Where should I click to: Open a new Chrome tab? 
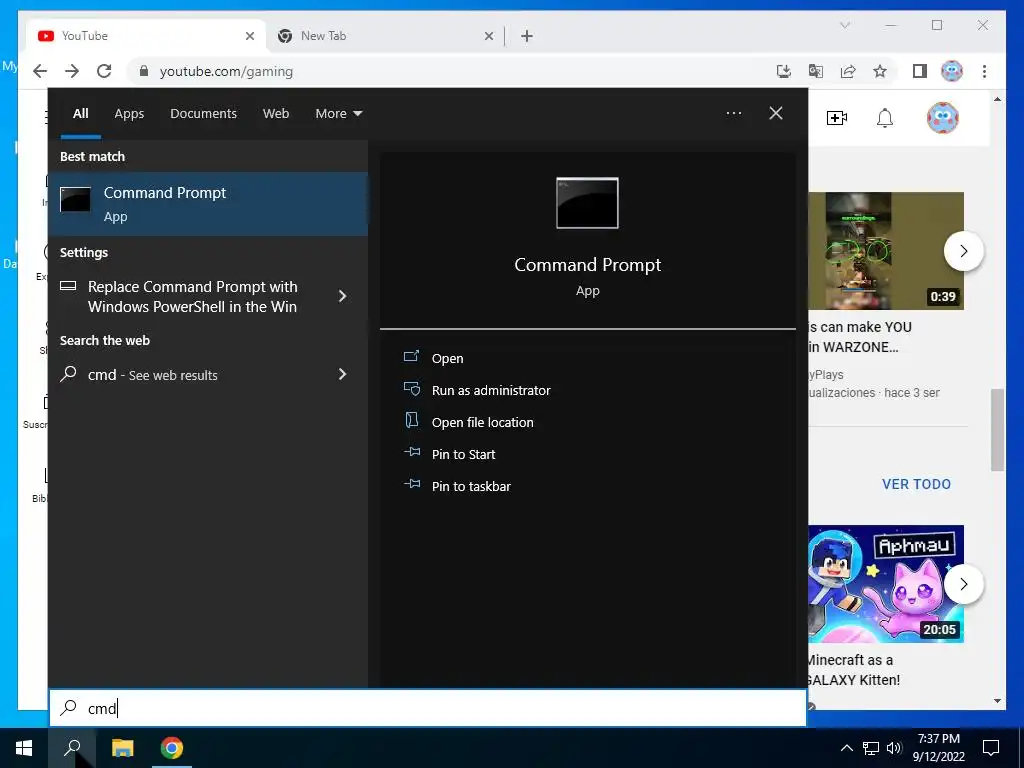[527, 36]
